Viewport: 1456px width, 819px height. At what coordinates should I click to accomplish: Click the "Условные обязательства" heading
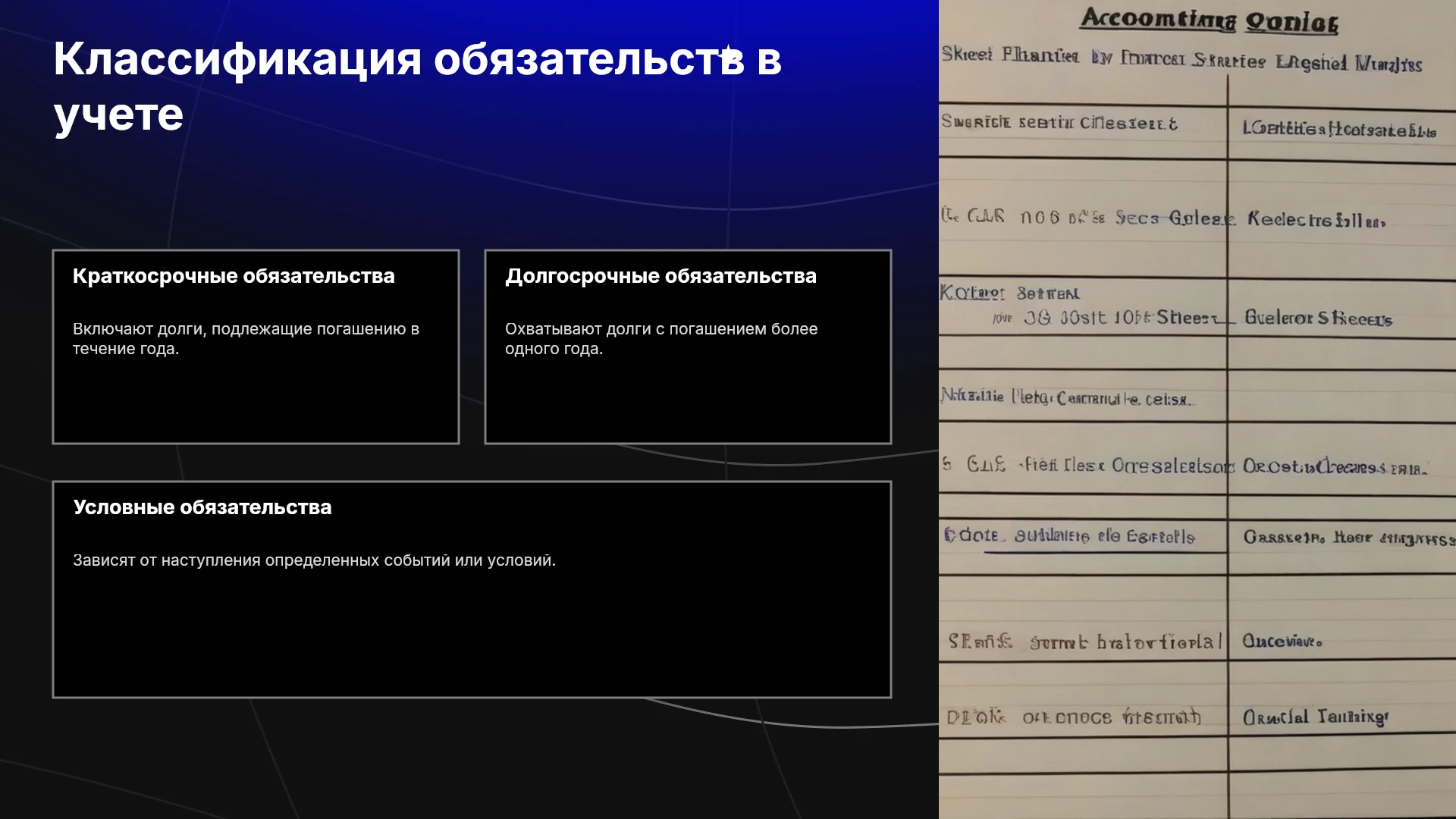pos(202,507)
